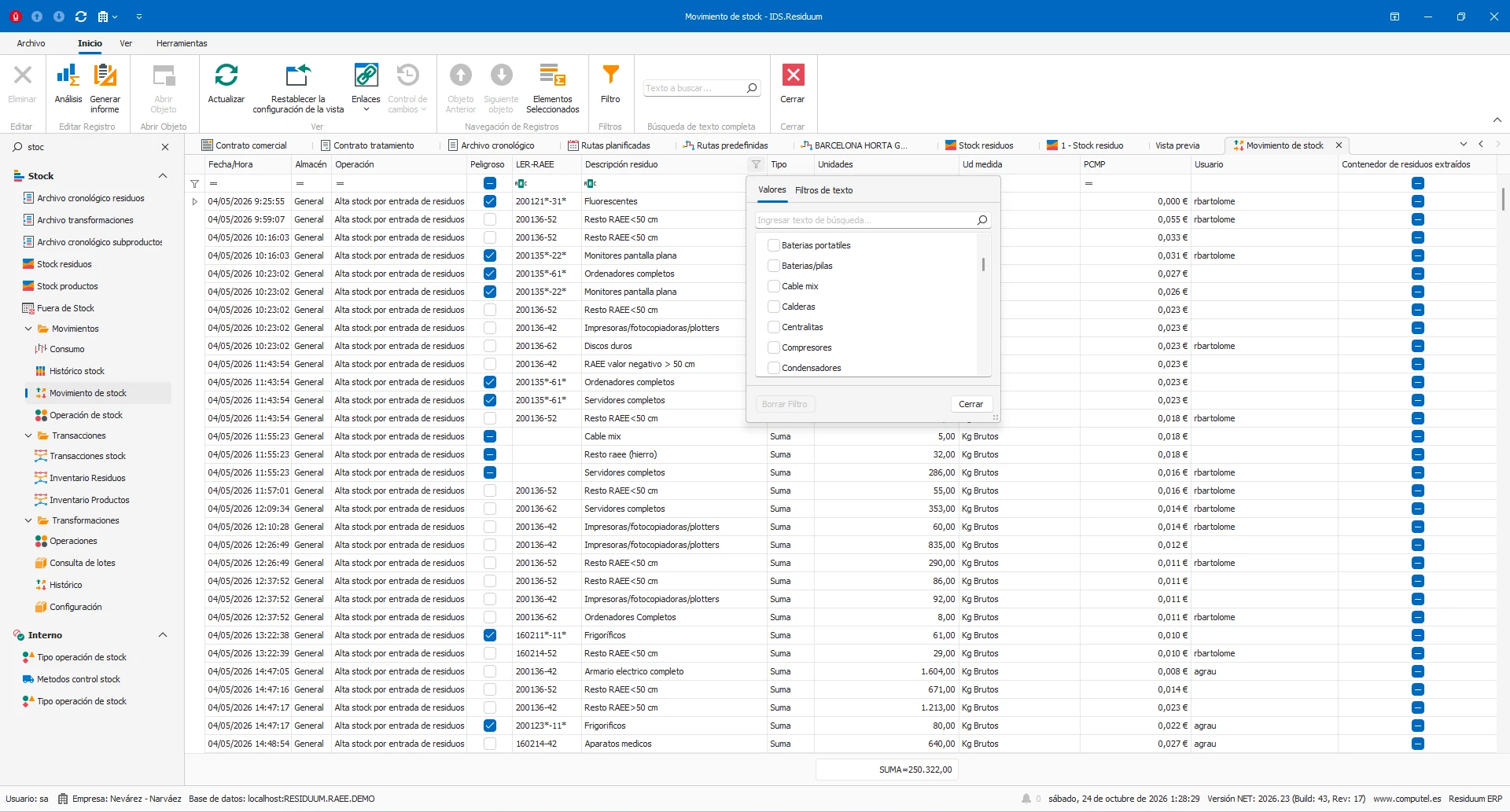This screenshot has height=812, width=1510.
Task: Close the Movimiento de stock tab
Action: [x=1339, y=145]
